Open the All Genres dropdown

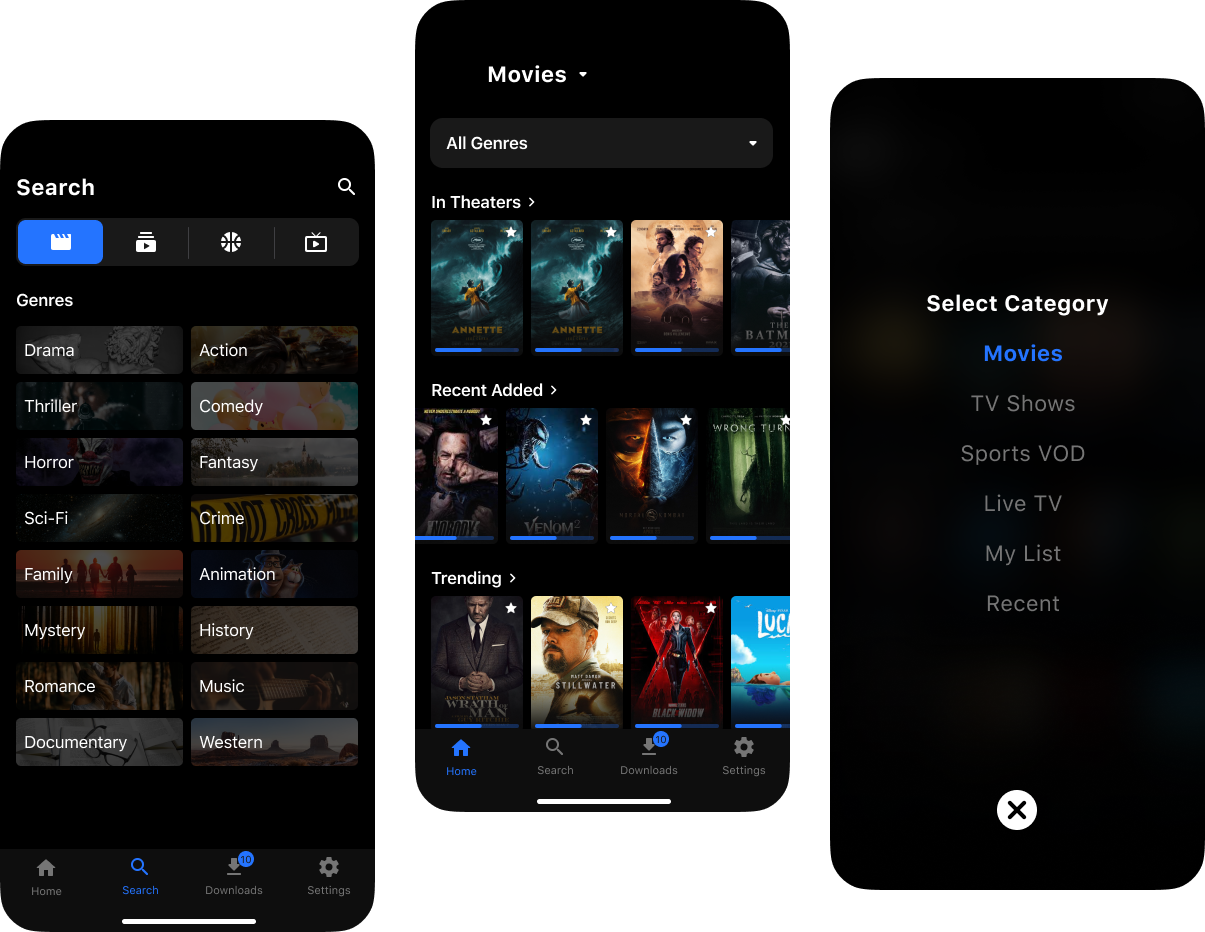[601, 143]
